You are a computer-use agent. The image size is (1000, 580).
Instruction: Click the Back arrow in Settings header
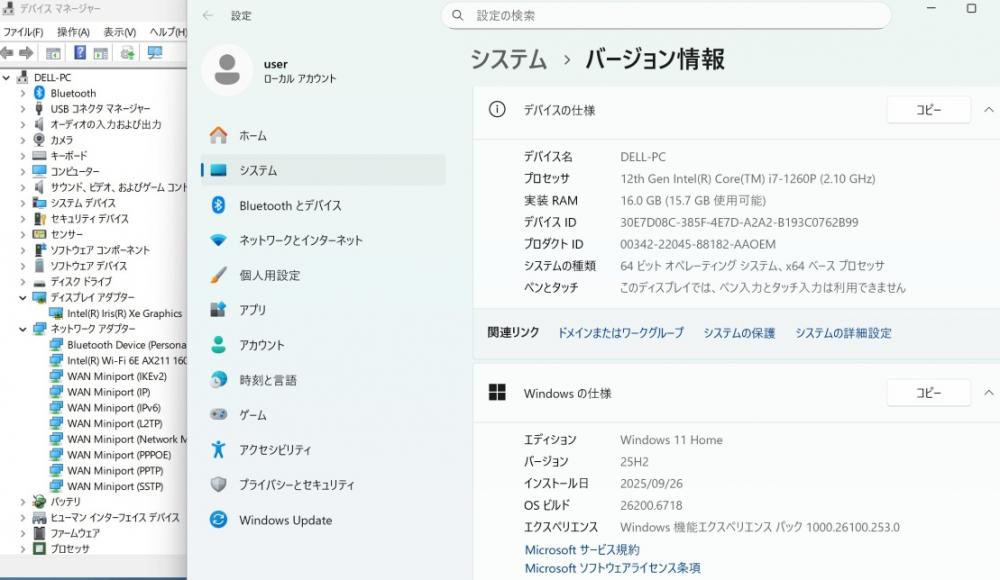coord(208,16)
